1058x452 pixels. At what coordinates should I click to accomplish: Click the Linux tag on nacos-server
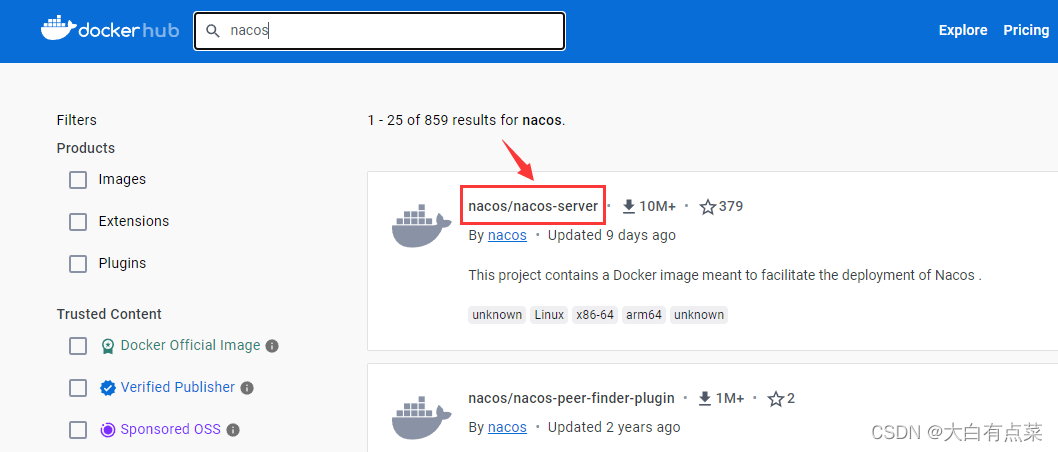click(x=549, y=315)
